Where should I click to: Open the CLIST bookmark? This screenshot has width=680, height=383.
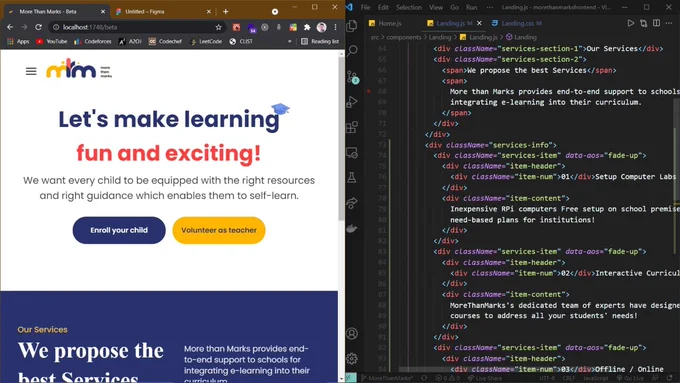tap(241, 42)
